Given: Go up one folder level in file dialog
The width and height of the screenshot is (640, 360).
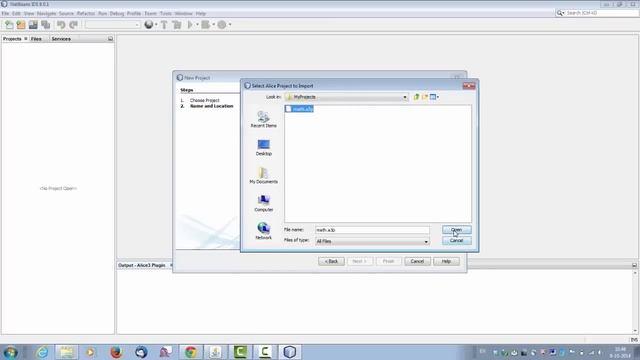Looking at the screenshot, I should pos(416,97).
